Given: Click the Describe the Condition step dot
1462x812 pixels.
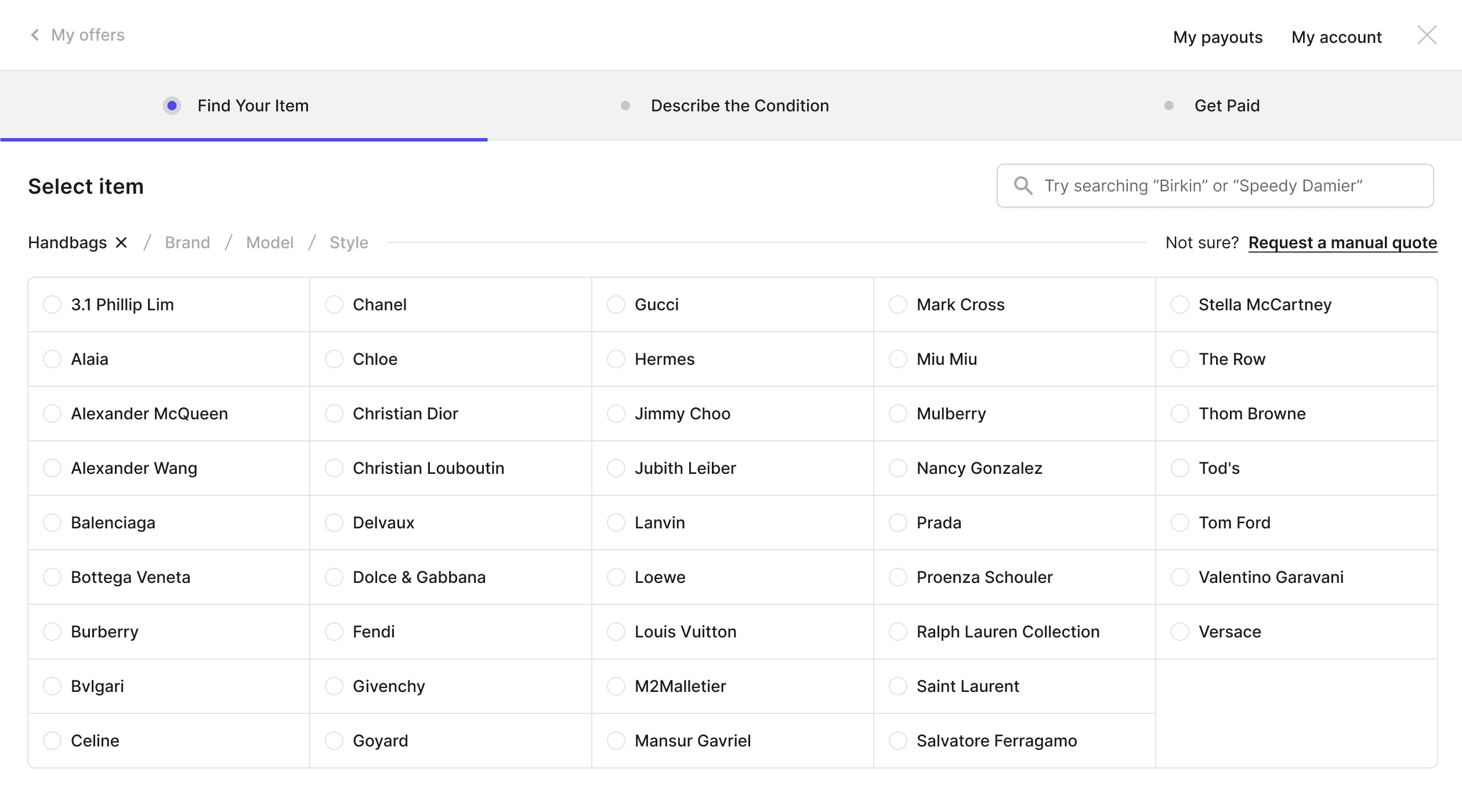Looking at the screenshot, I should [625, 106].
